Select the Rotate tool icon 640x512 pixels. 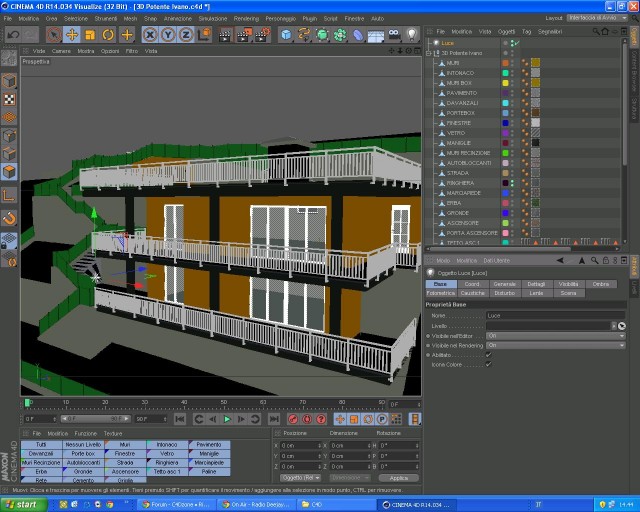(x=108, y=35)
